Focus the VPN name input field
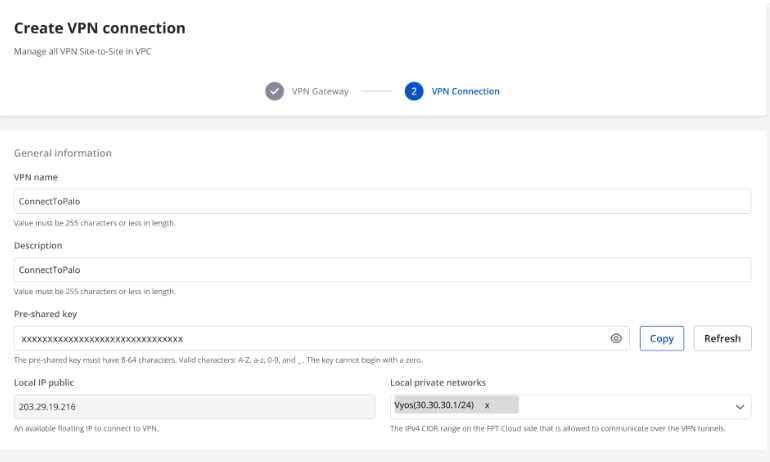This screenshot has width=770, height=462. point(382,201)
